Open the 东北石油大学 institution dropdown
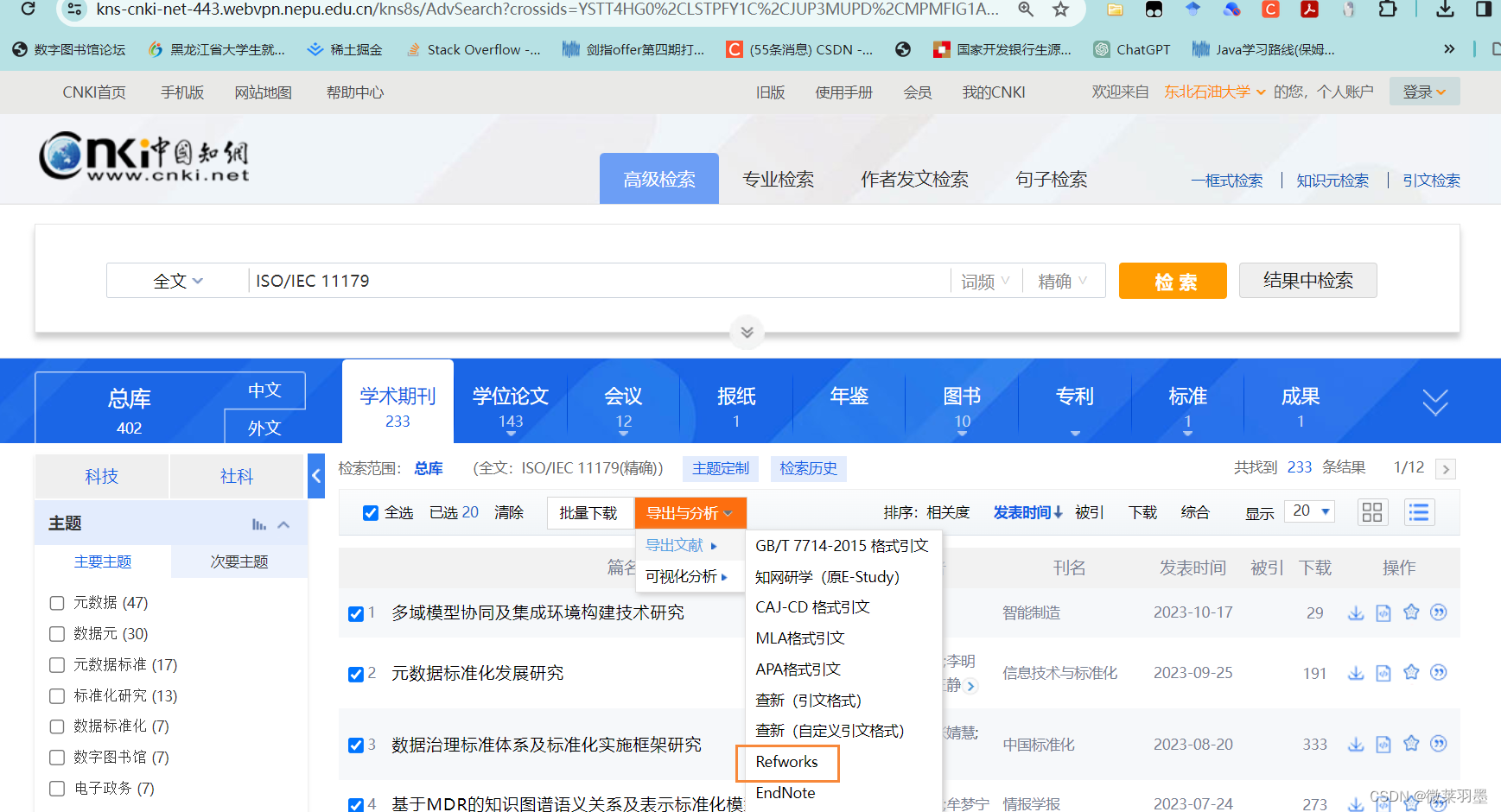Image resolution: width=1501 pixels, height=812 pixels. coord(1214,92)
